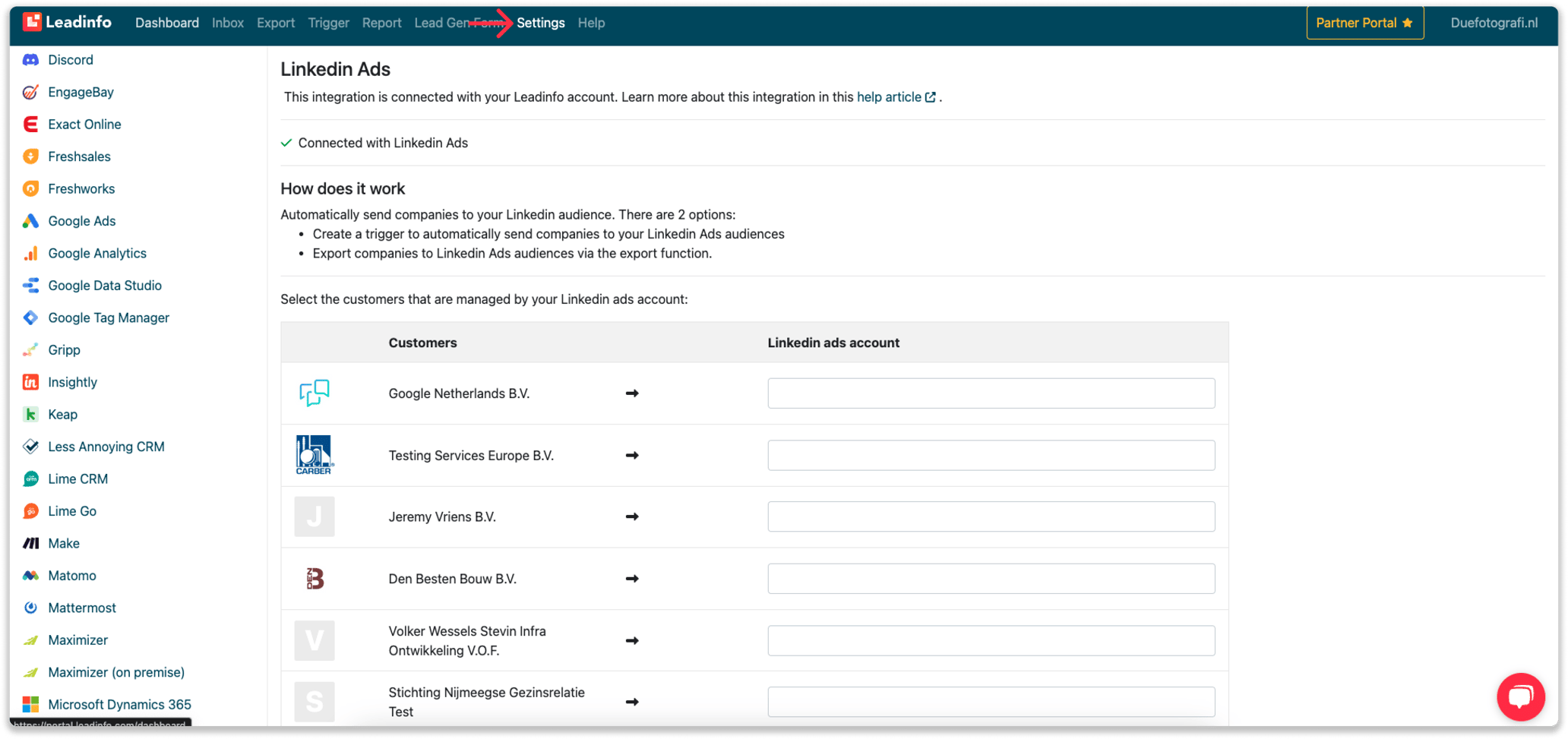Select the Lime Go integration
Image resolution: width=1568 pixels, height=739 pixels.
coord(71,510)
